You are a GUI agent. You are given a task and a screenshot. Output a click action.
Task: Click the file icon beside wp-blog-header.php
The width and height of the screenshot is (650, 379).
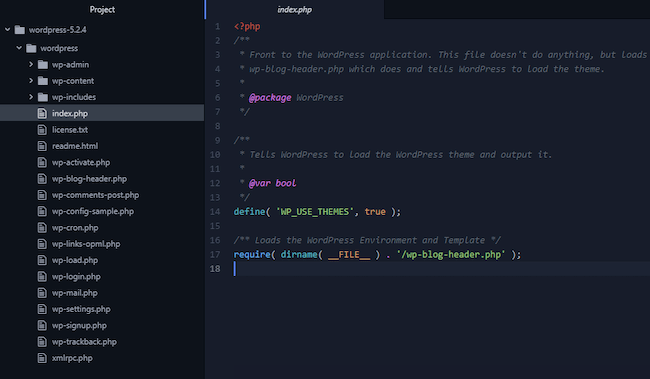42,179
